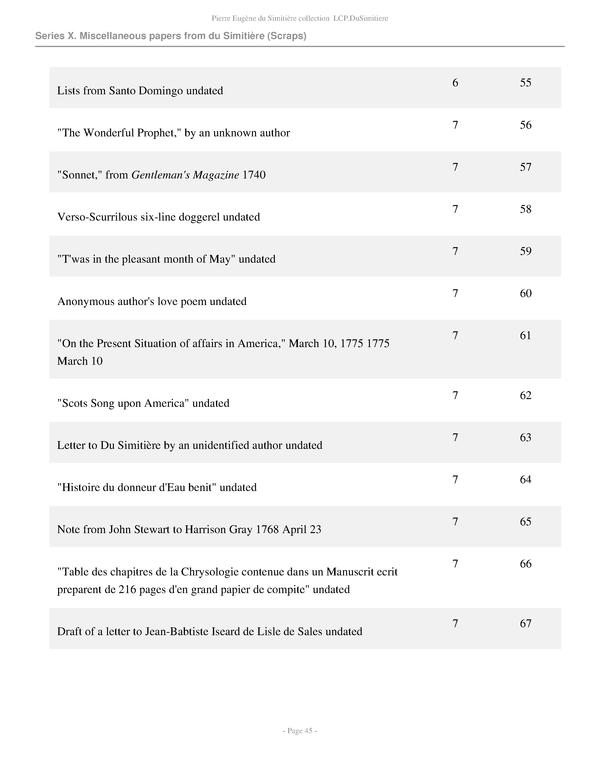Click folder number 55
Viewport: 600px width, 776px height.
[526, 82]
